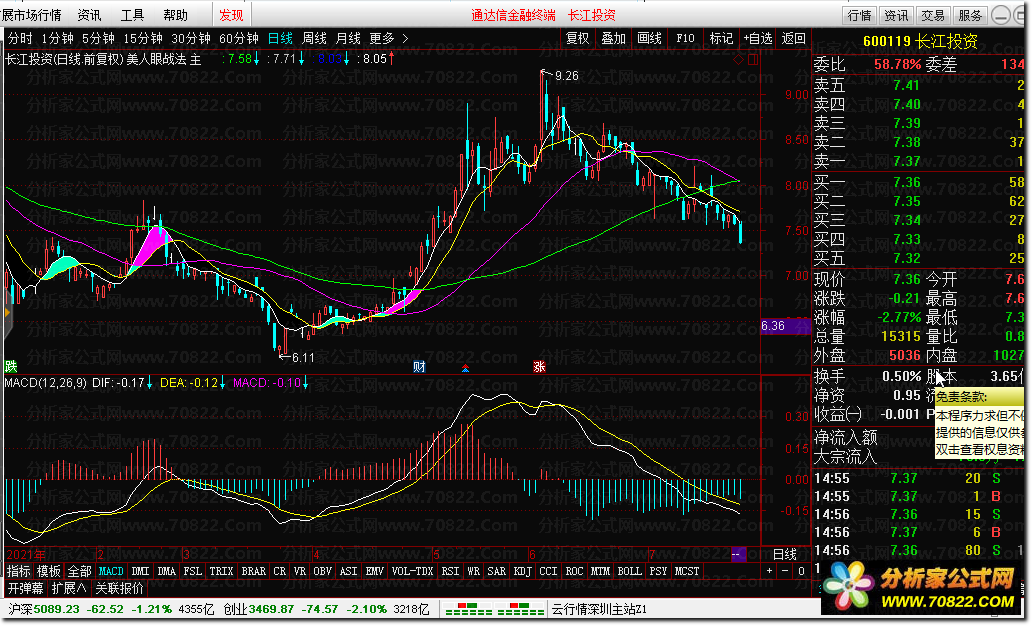
Task: Click the 画线 drawing button
Action: (x=650, y=38)
